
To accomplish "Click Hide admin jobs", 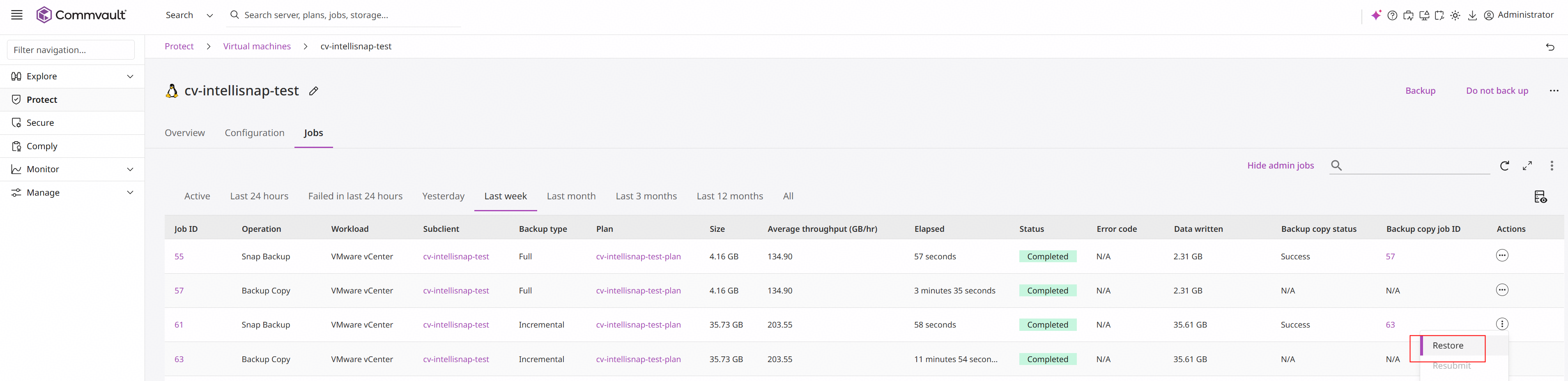I will pos(1280,166).
